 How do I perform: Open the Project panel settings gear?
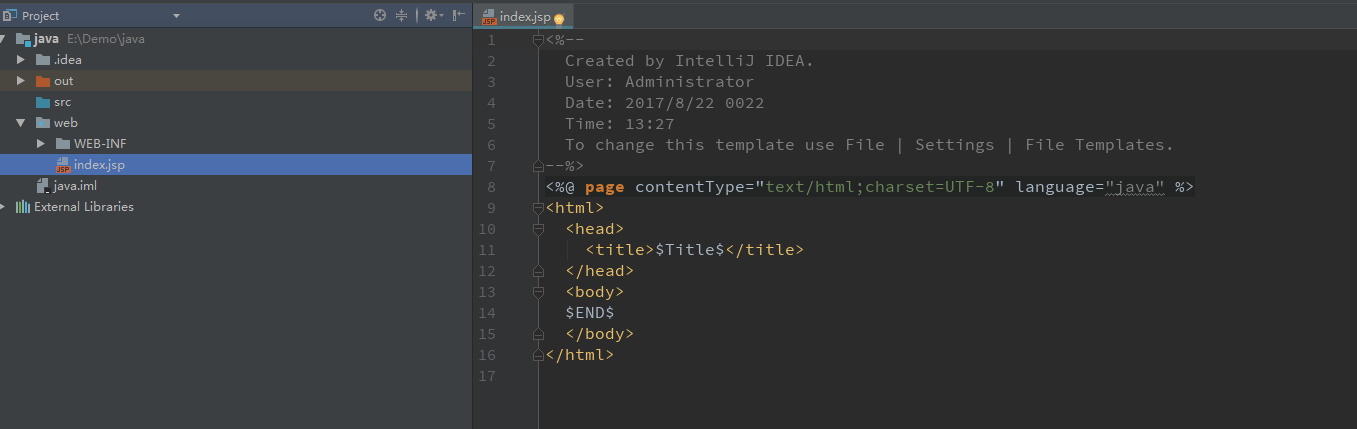point(431,15)
